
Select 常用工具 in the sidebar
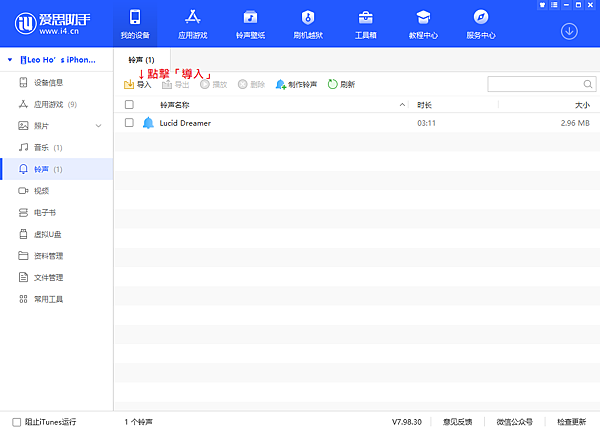pos(56,299)
